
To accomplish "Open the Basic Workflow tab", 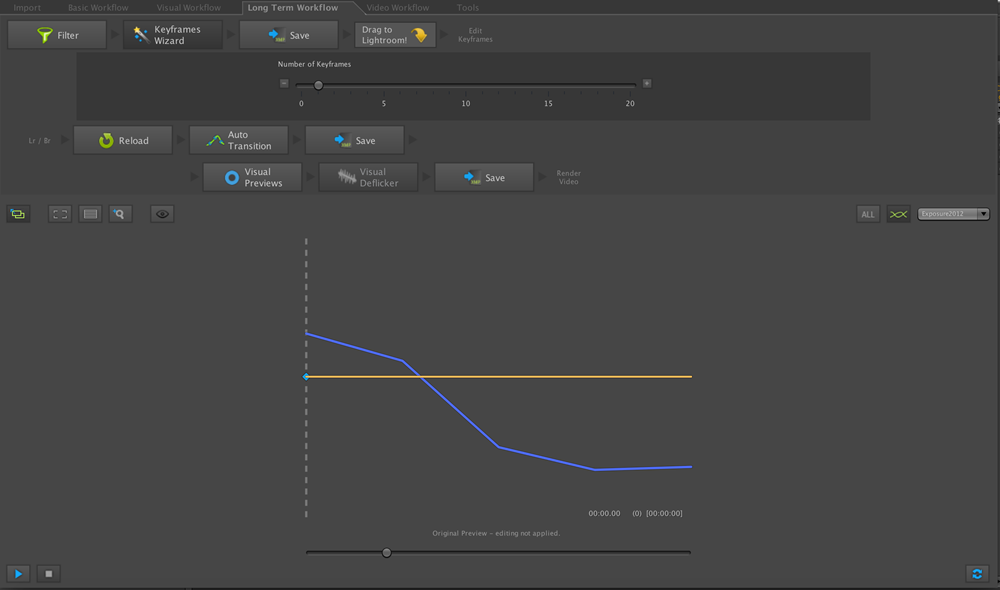I will click(98, 8).
